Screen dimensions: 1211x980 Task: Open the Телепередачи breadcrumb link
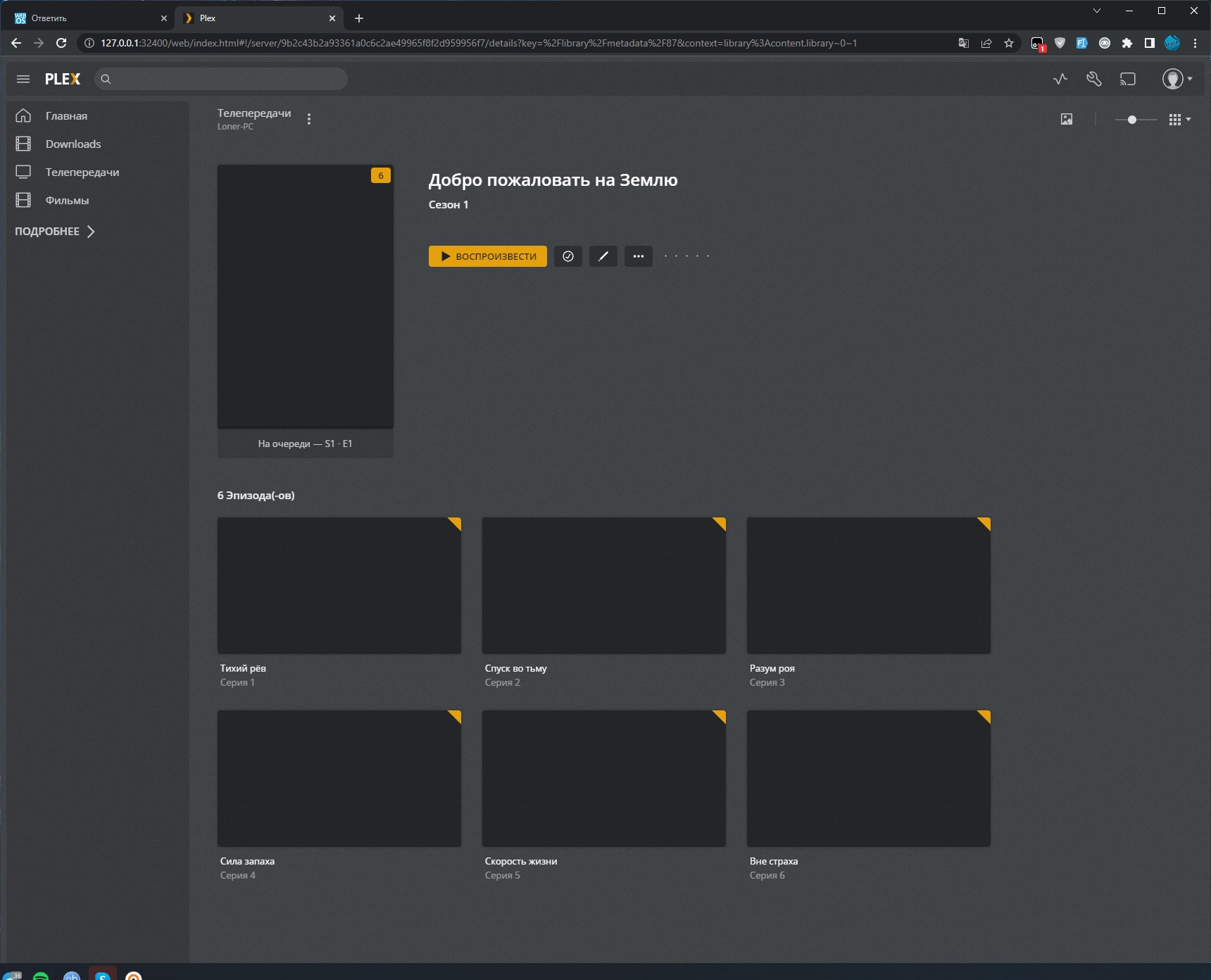tap(254, 113)
